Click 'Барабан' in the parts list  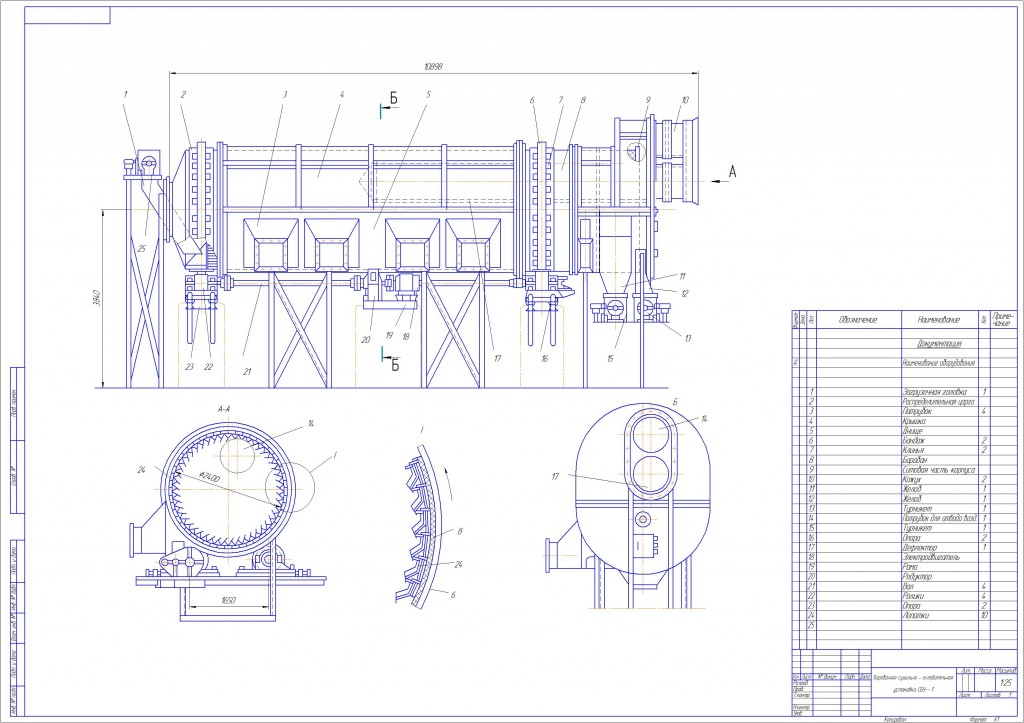click(x=915, y=460)
